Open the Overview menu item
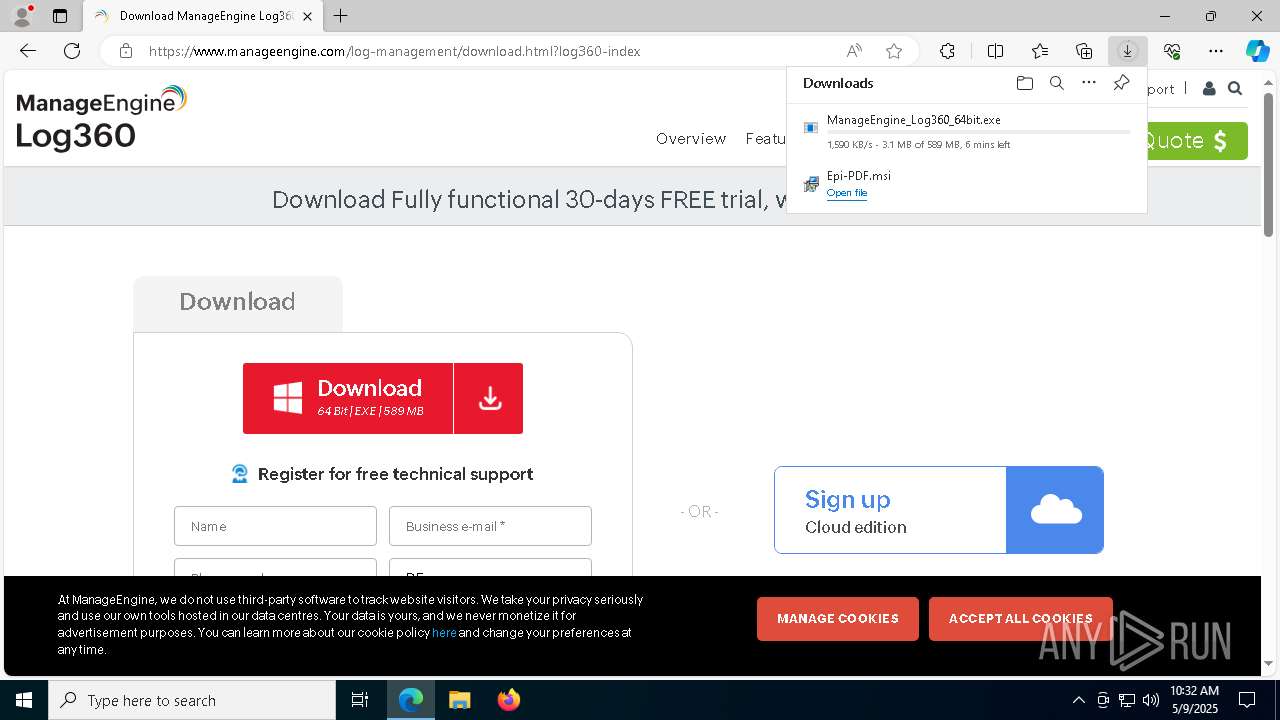Screen dimensions: 1280x720 click(691, 139)
